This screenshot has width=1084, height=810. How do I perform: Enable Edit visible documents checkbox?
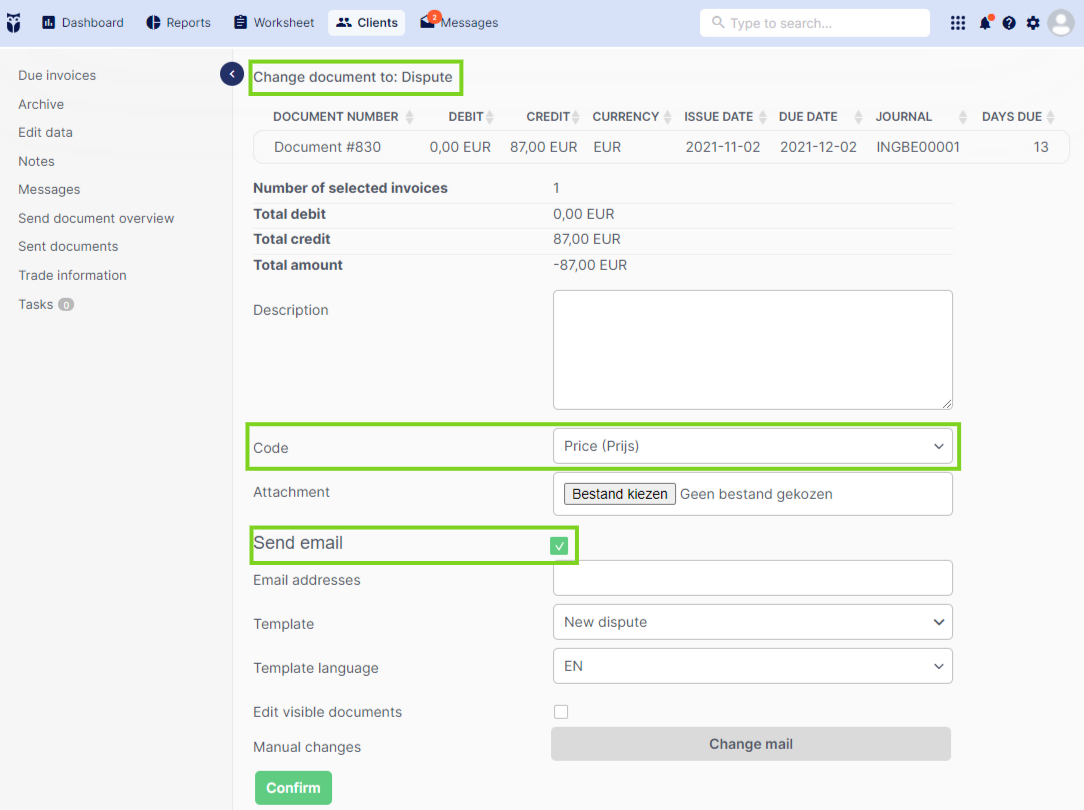click(x=561, y=712)
